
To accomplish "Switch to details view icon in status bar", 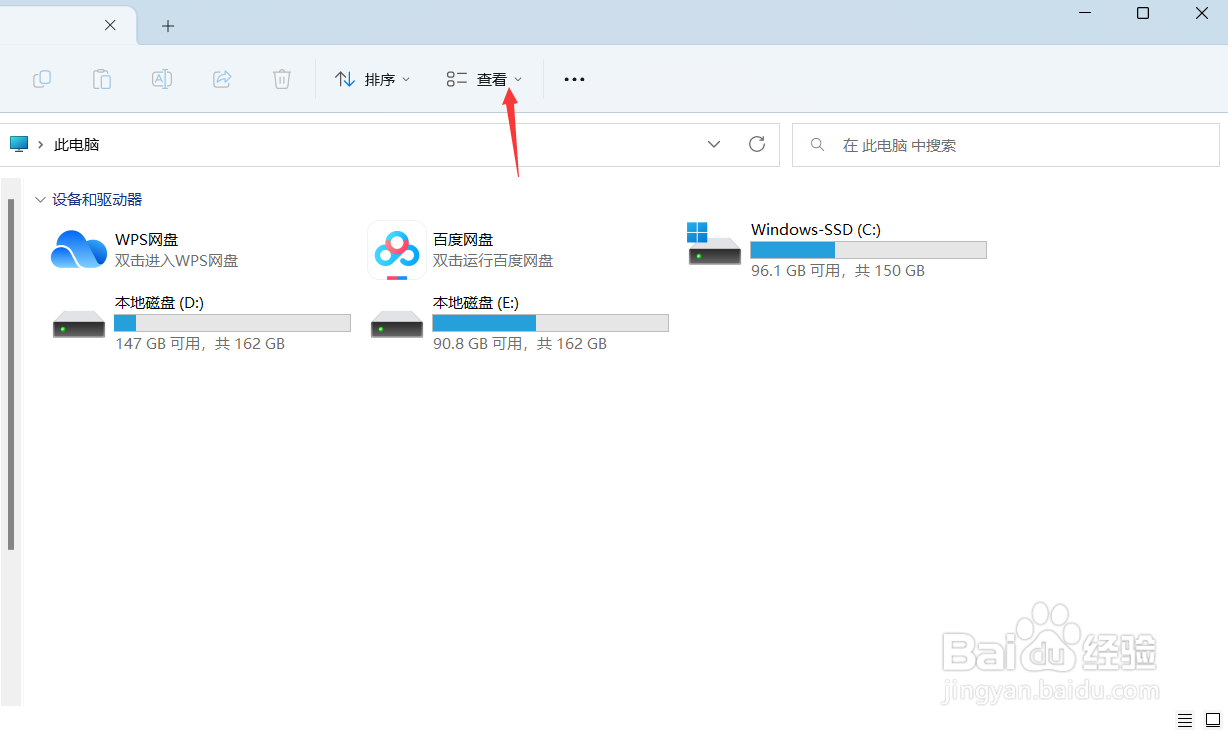I will tap(1185, 720).
